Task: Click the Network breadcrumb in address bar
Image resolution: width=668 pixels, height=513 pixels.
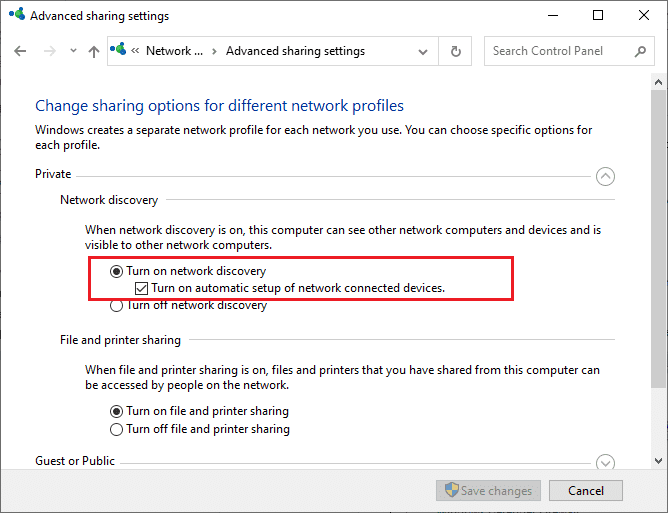Action: (x=174, y=51)
